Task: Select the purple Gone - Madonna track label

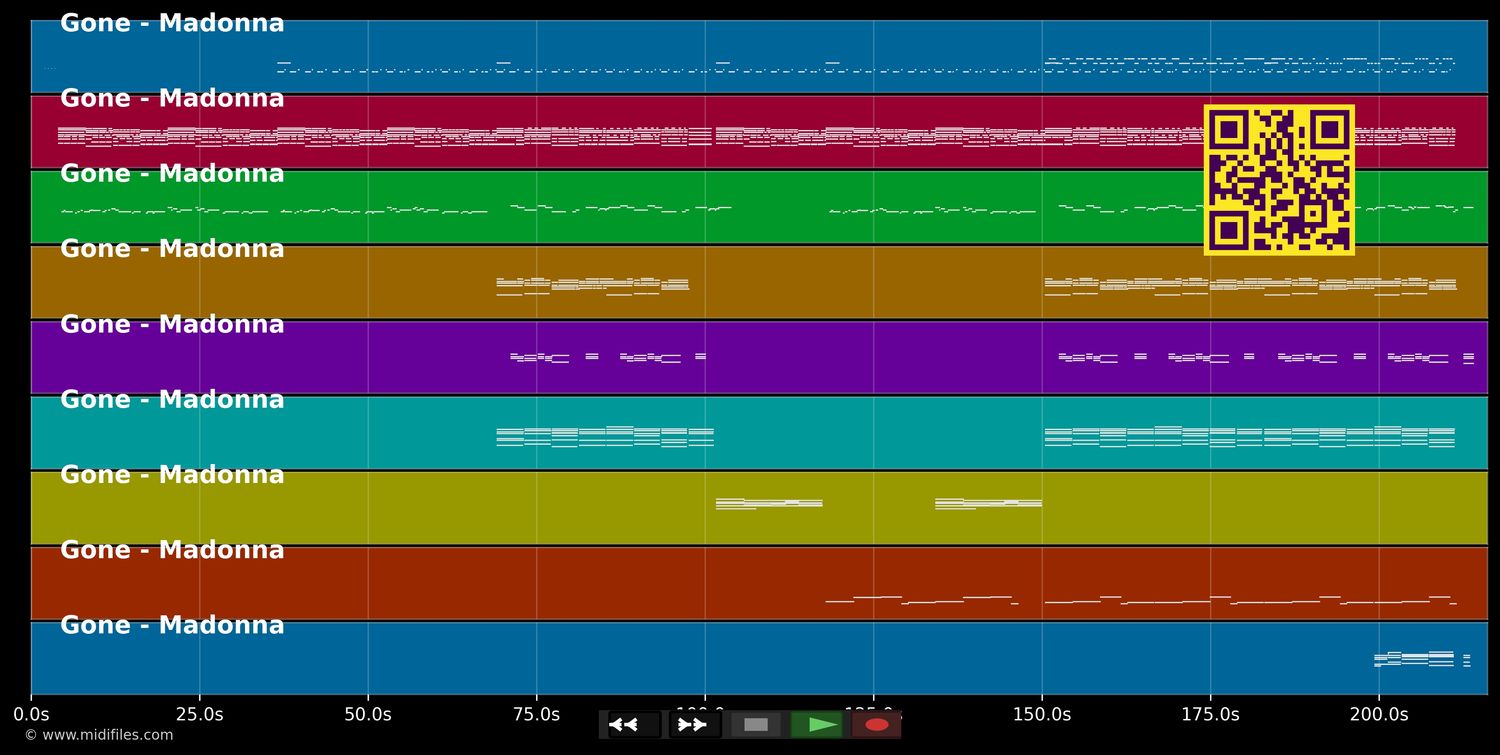Action: click(x=172, y=324)
